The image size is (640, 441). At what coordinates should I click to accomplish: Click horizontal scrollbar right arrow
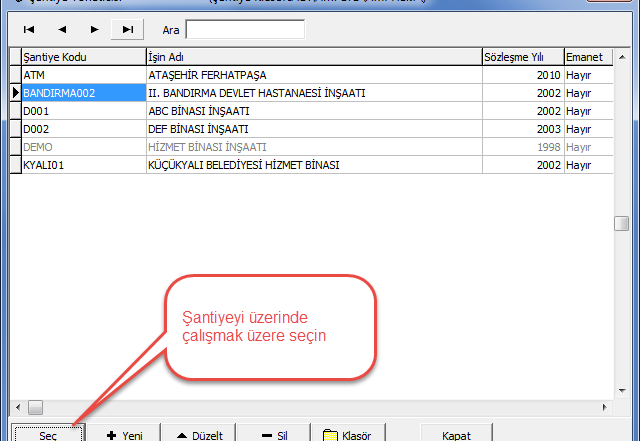point(606,408)
